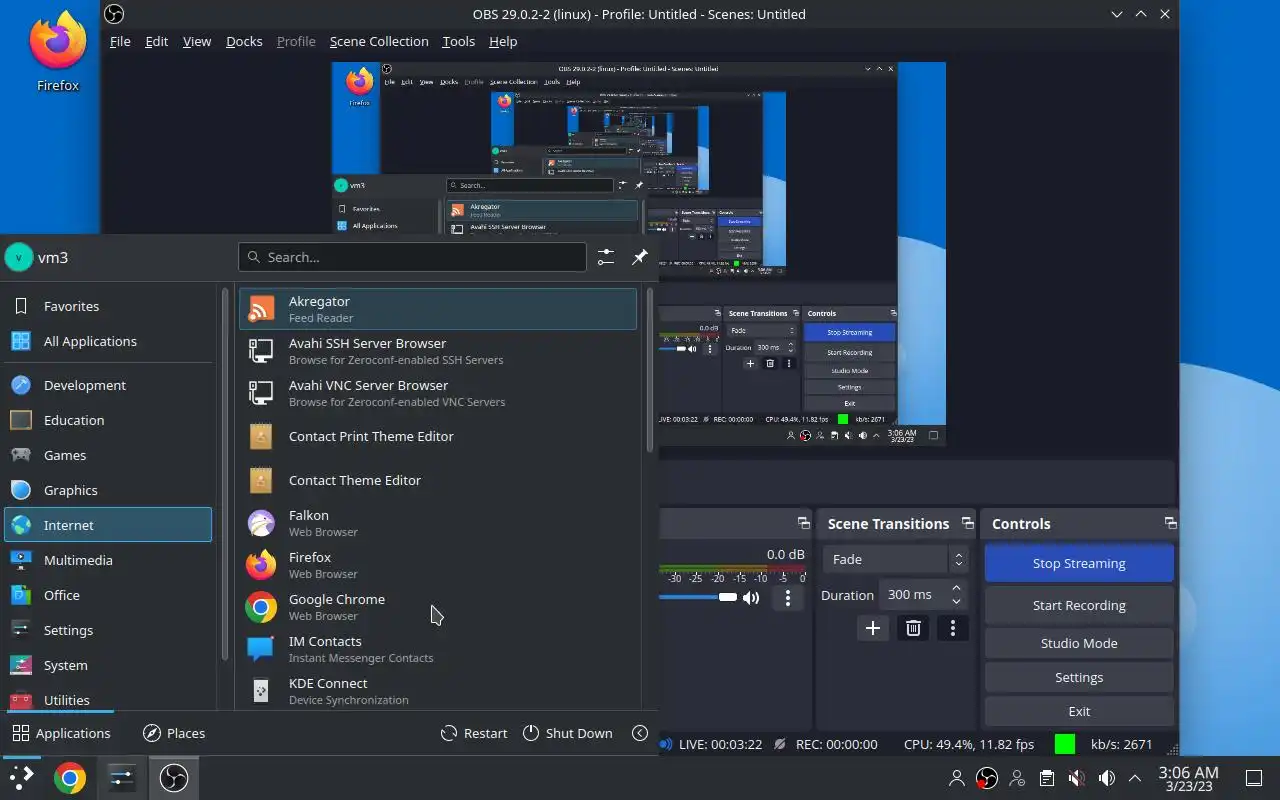Open the Help menu in OBS

click(503, 41)
